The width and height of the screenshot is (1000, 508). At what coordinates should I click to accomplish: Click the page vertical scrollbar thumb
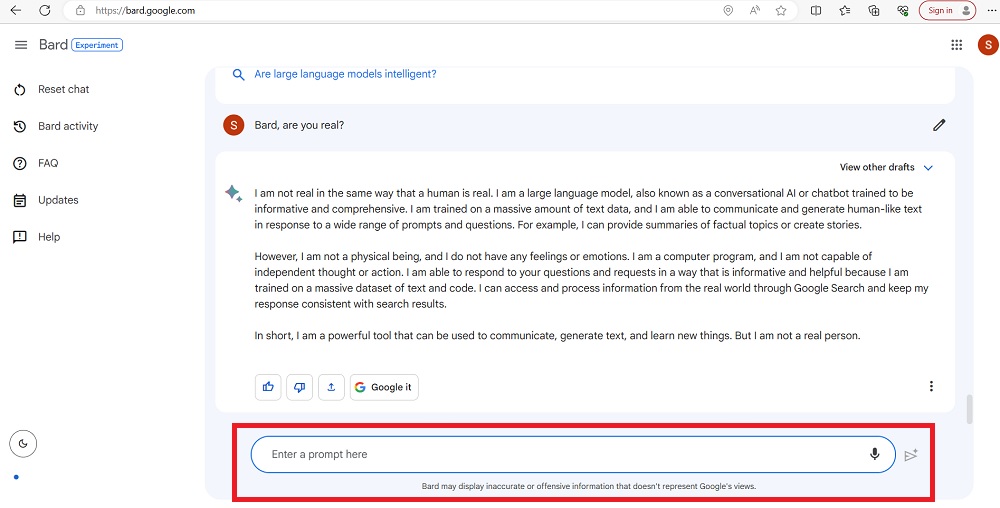(x=970, y=409)
